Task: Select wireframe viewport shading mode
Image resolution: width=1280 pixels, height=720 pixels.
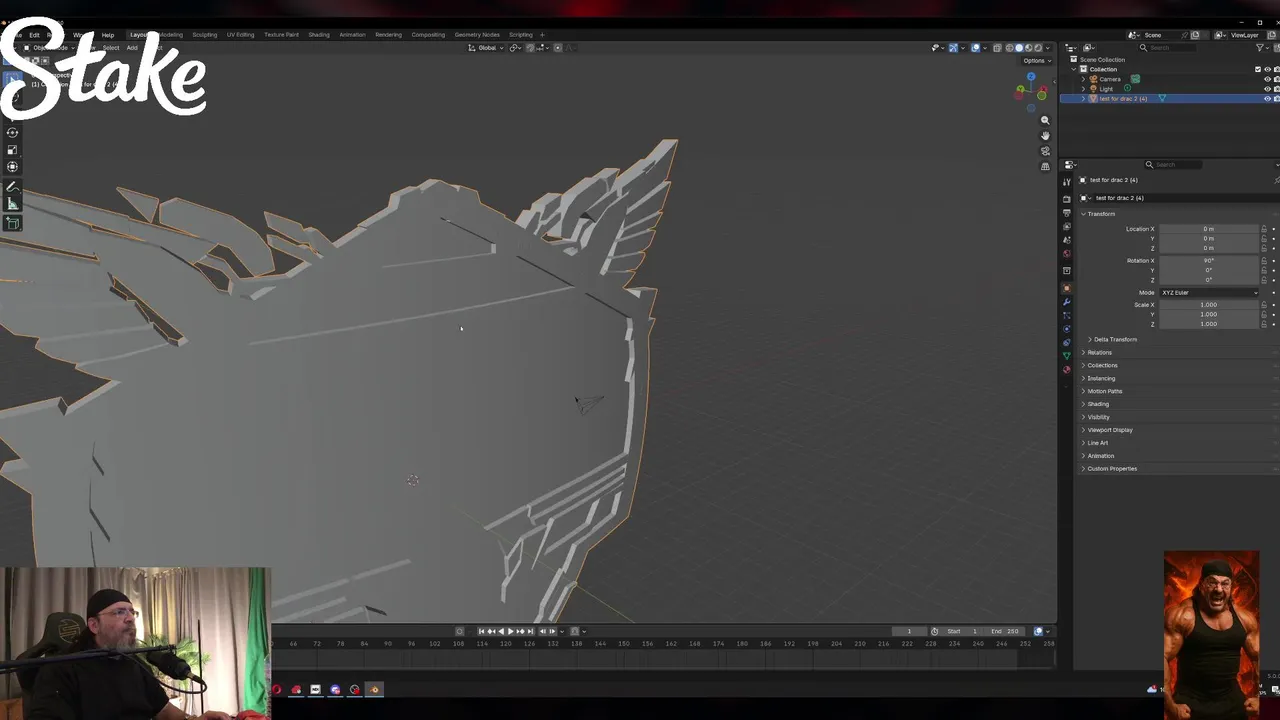Action: [1009, 48]
